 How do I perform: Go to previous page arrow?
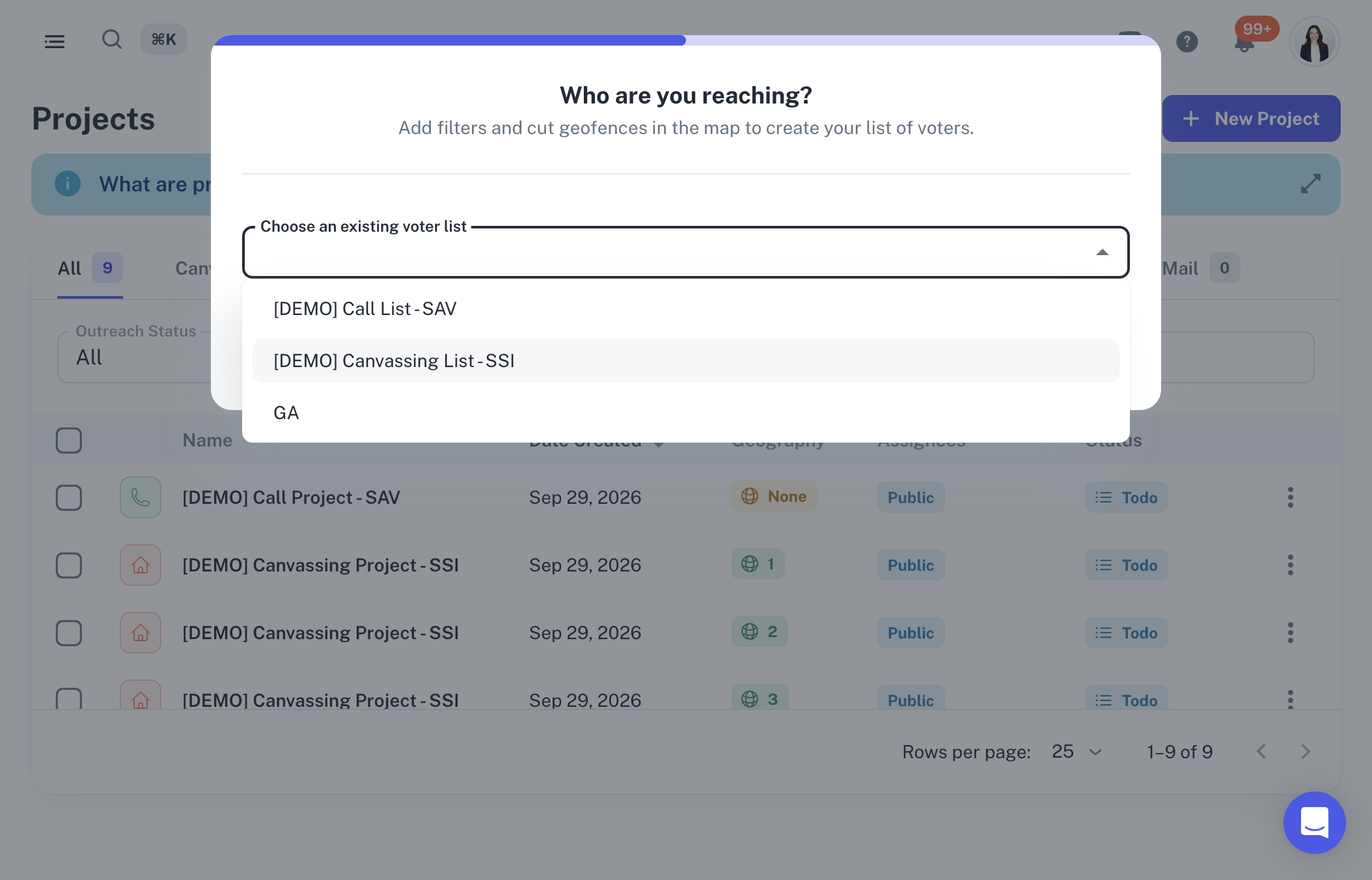tap(1261, 752)
